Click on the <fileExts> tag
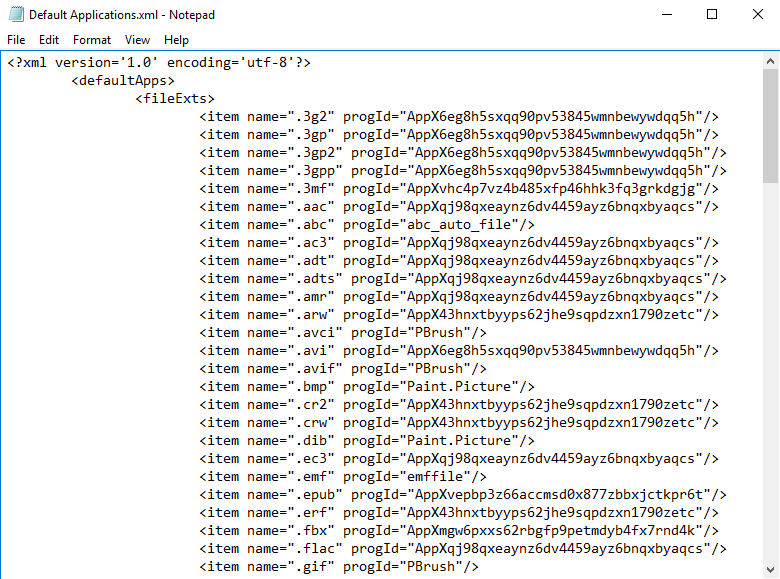The height and width of the screenshot is (579, 780). tap(171, 99)
